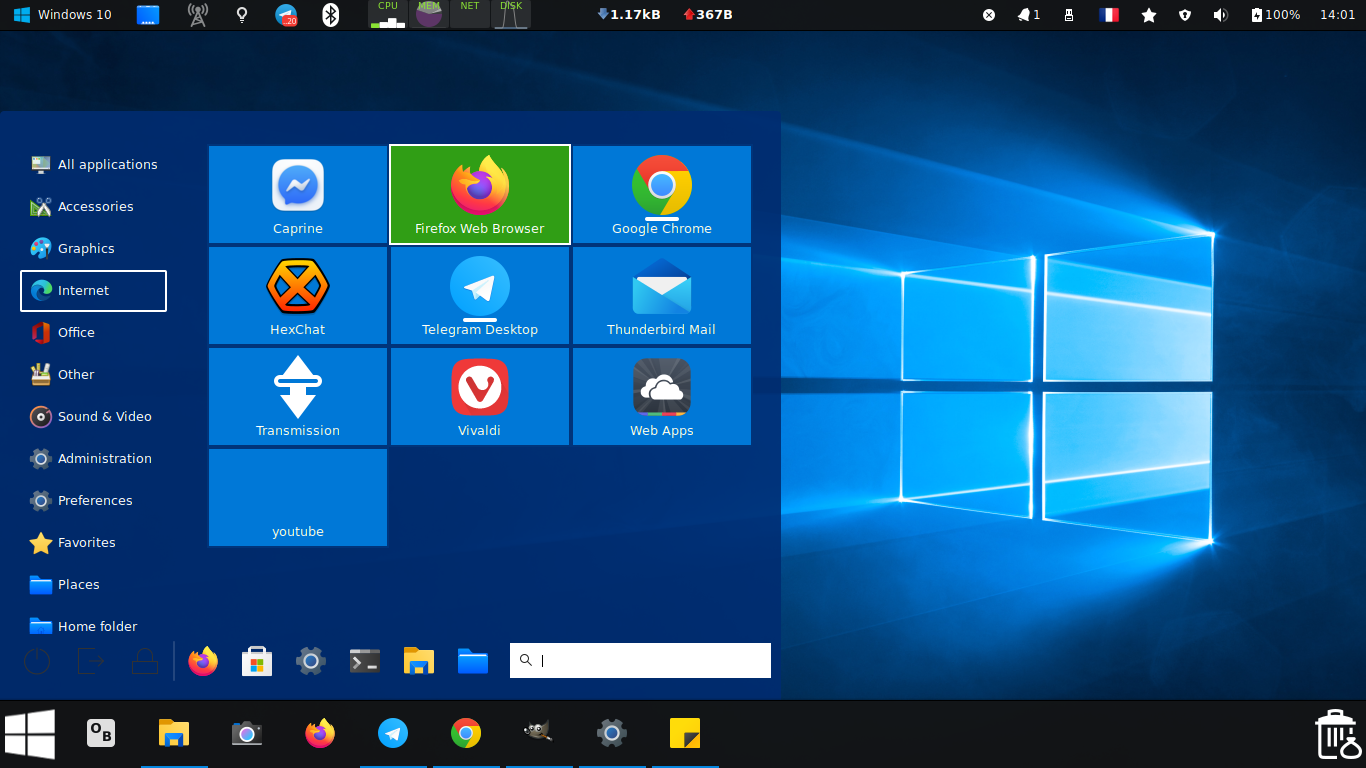1366x768 pixels.
Task: Select Graphics category
Action: 94,249
